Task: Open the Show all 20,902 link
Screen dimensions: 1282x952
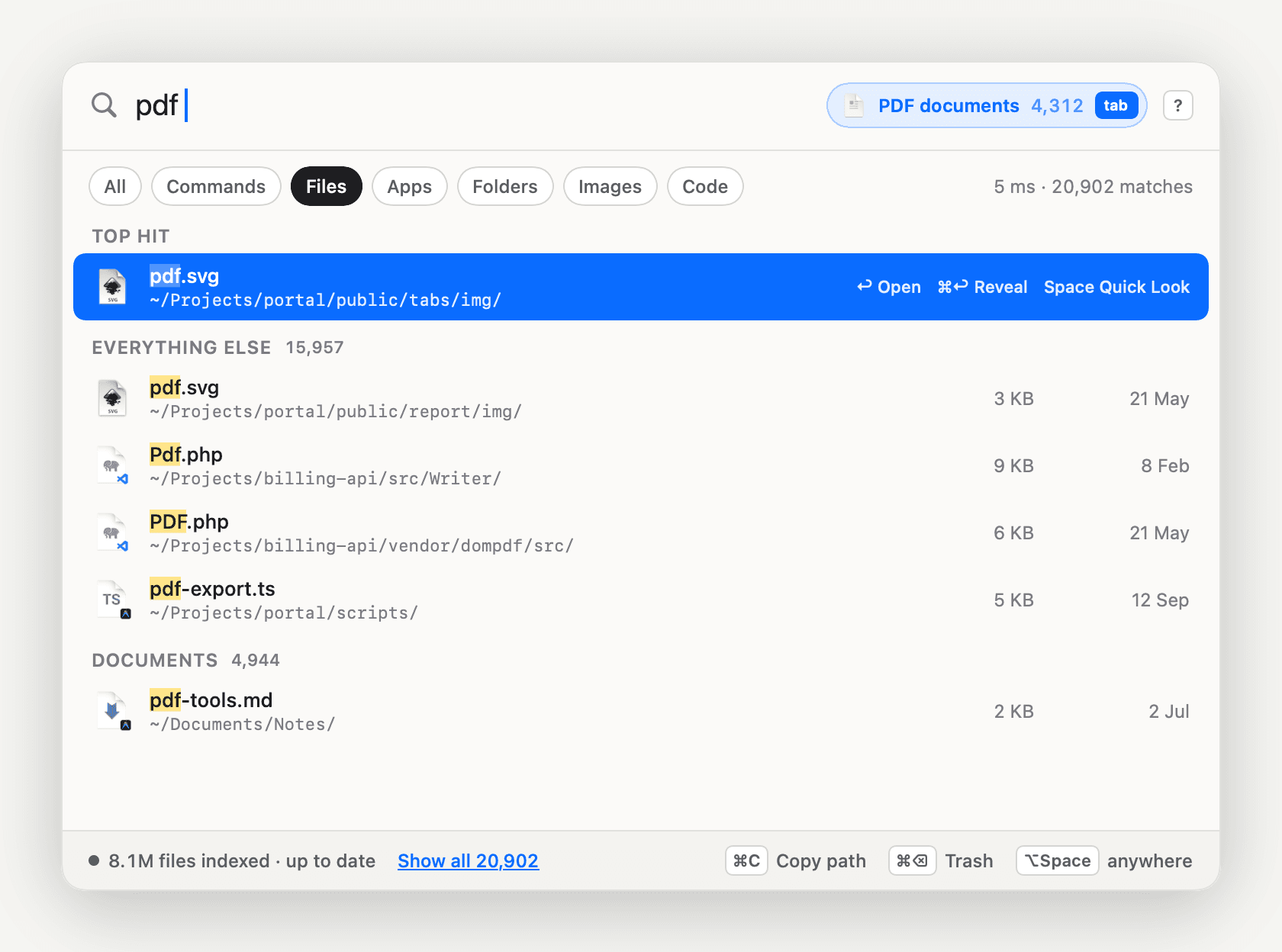Action: click(468, 860)
